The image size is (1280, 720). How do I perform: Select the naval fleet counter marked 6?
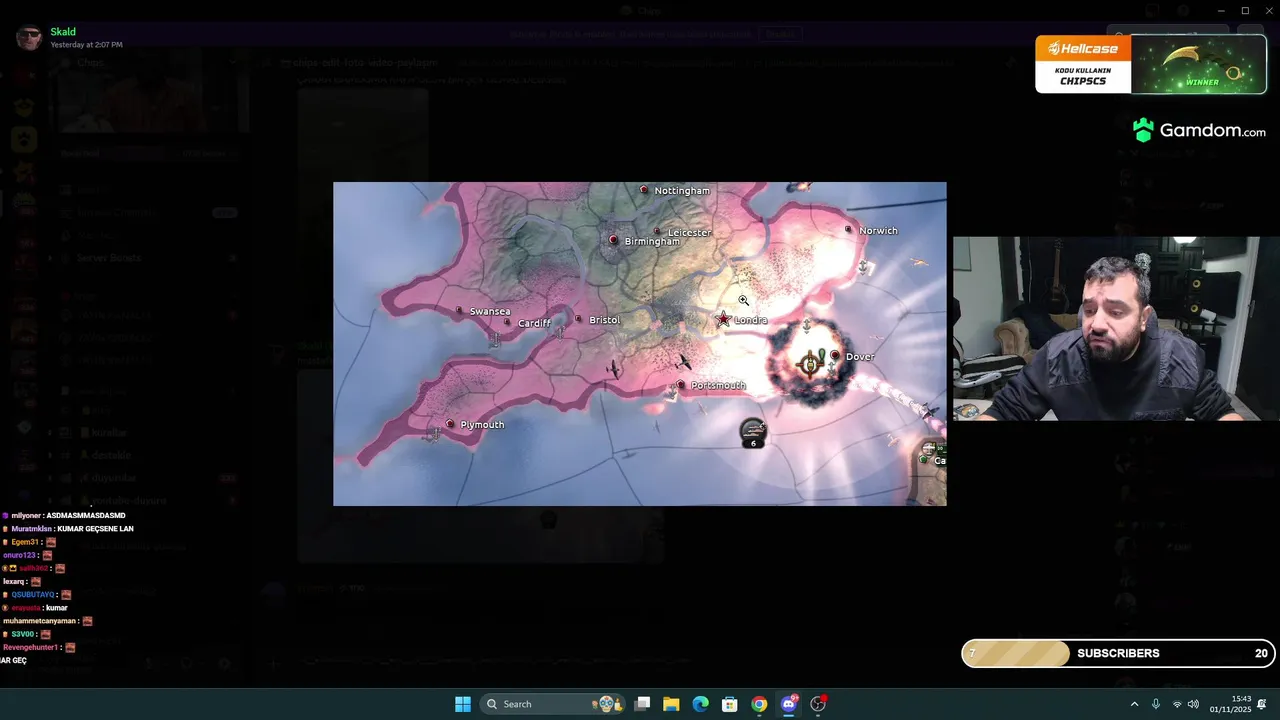(753, 433)
